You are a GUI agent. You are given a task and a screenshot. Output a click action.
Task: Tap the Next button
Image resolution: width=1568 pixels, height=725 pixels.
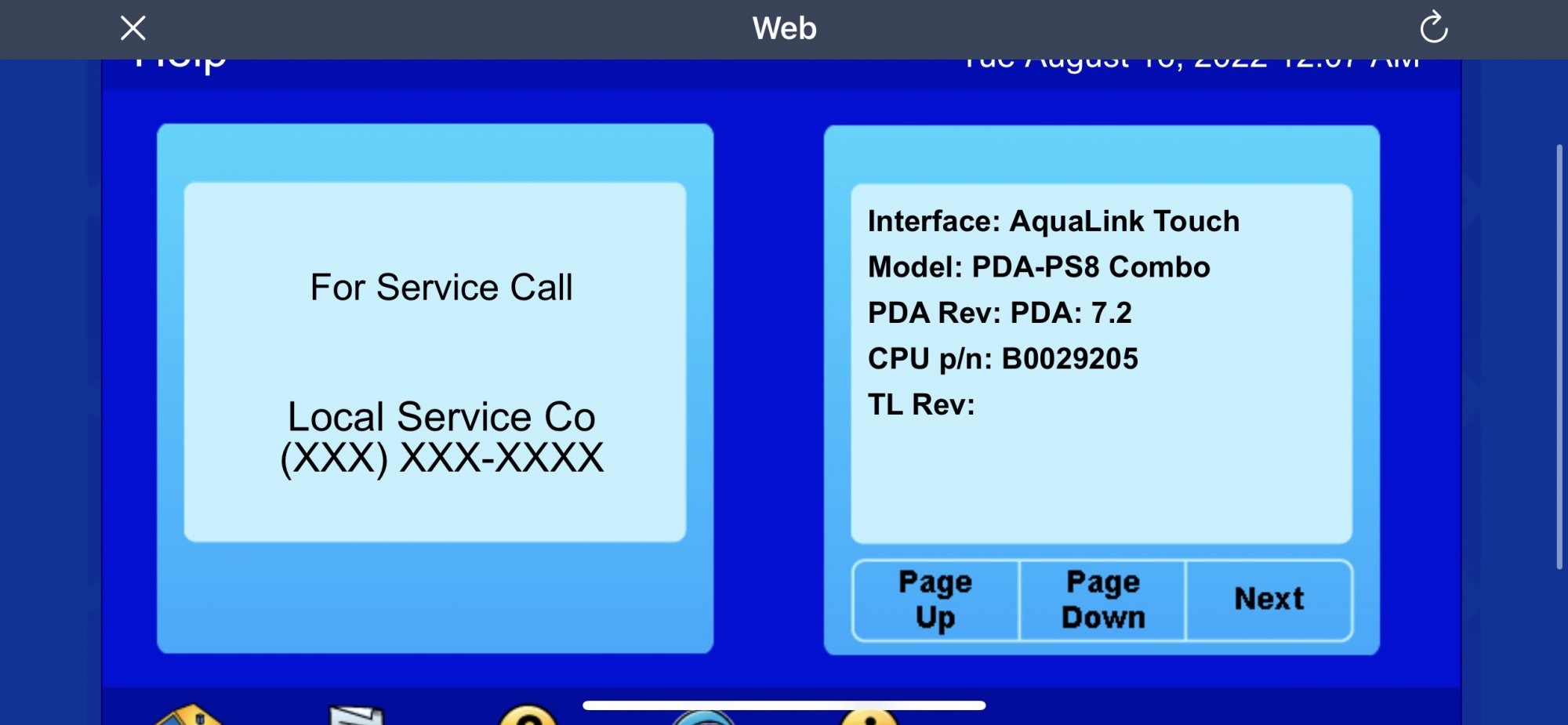(1269, 600)
